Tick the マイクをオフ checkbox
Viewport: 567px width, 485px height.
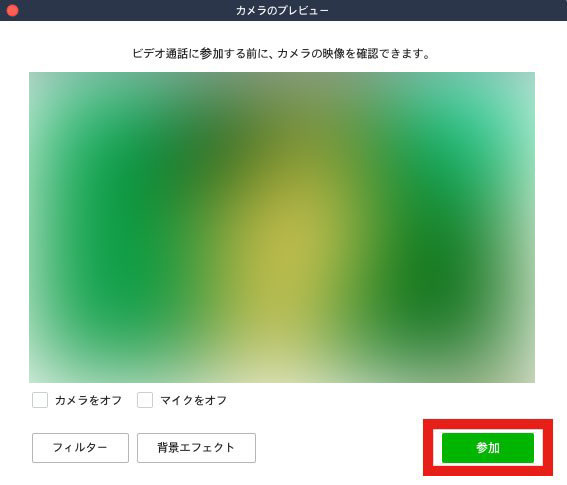(x=145, y=400)
